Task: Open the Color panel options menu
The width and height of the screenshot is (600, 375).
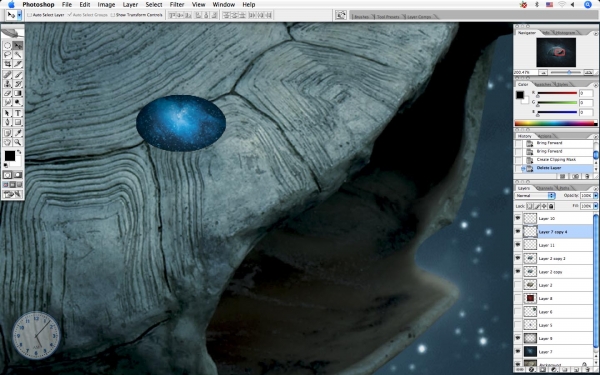Action: 595,85
